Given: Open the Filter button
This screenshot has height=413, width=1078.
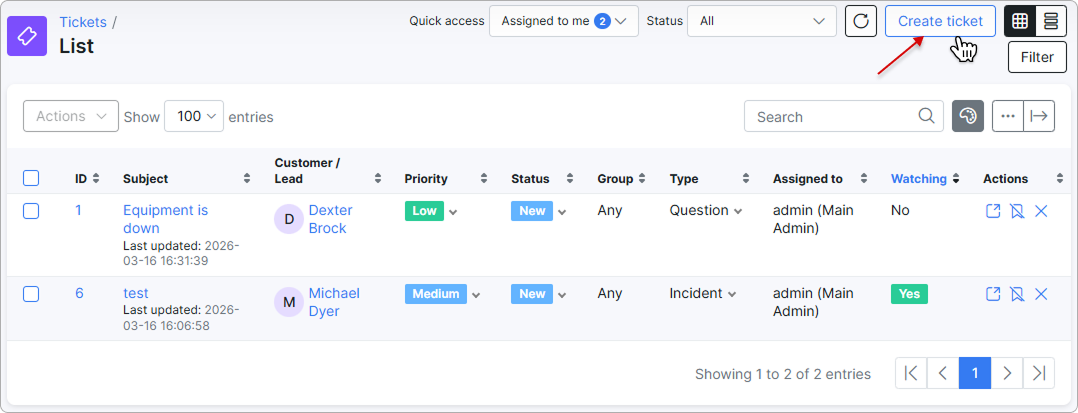Looking at the screenshot, I should click(x=1037, y=57).
